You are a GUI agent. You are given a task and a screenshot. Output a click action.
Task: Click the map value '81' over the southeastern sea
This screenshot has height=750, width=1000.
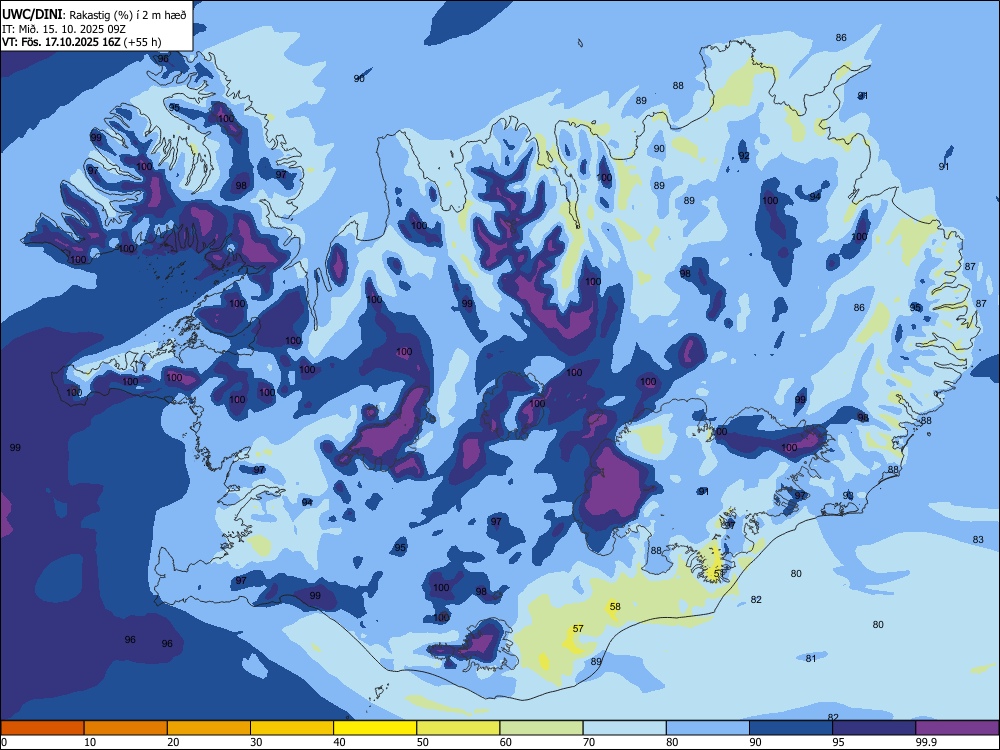[811, 658]
